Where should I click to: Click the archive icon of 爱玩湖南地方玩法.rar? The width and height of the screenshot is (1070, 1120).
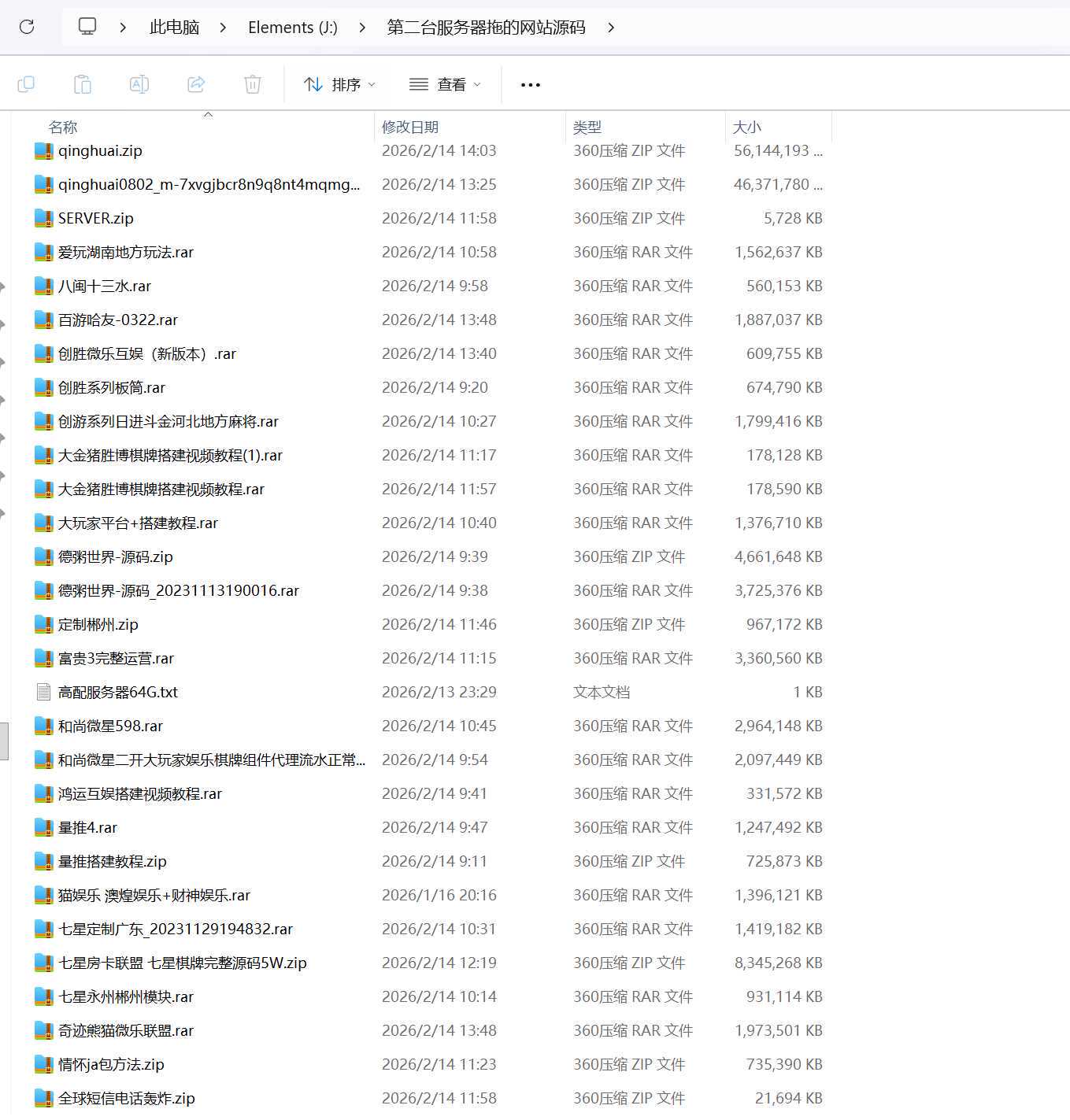[x=44, y=253]
